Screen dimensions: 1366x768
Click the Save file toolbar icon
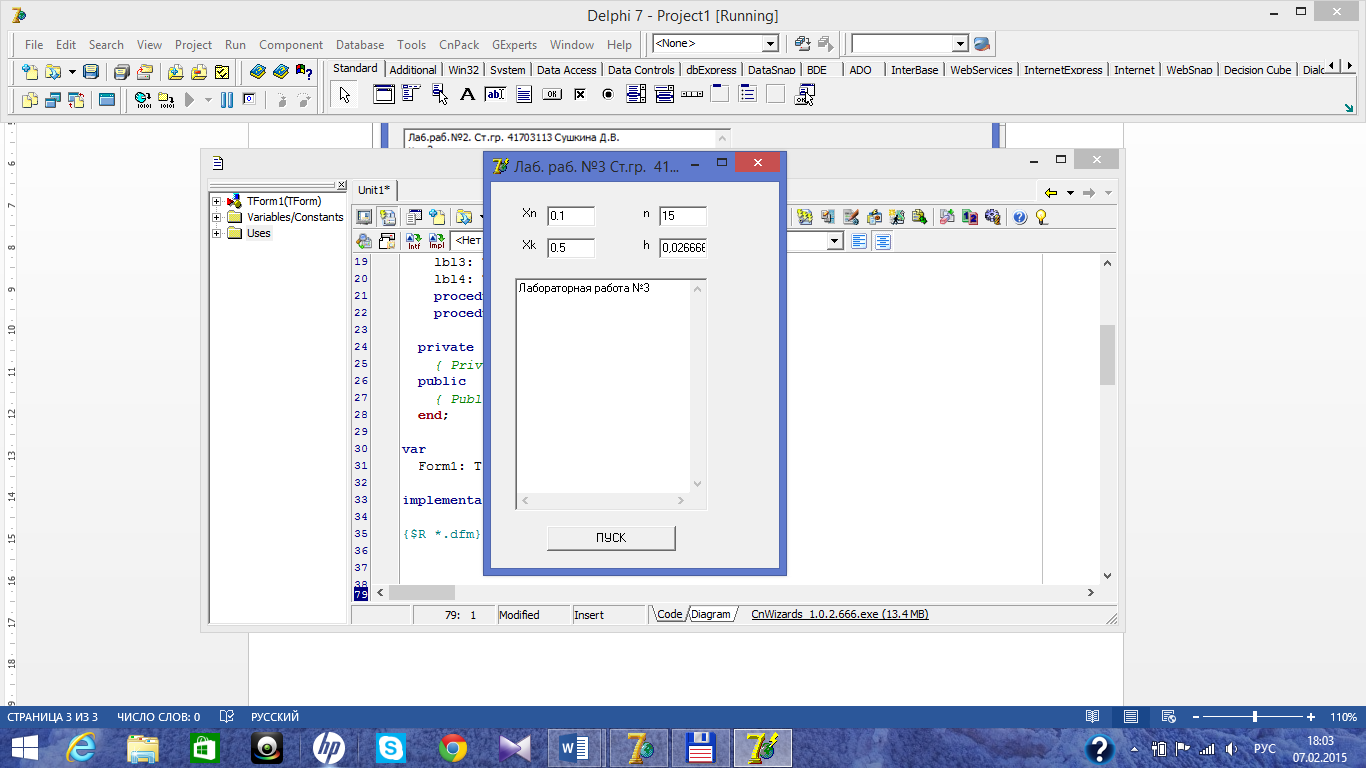(91, 72)
